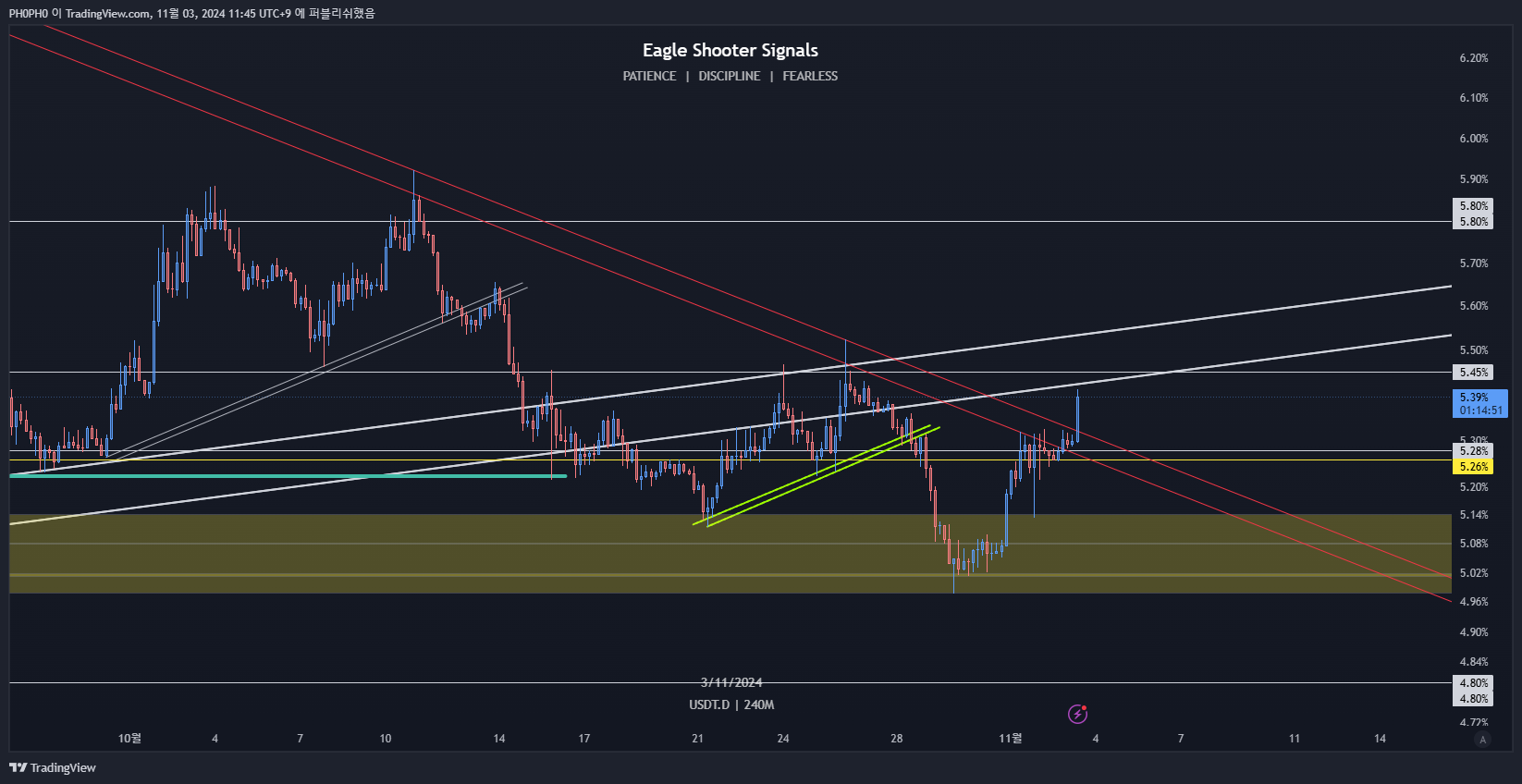Image resolution: width=1522 pixels, height=784 pixels.
Task: Select the 5.45% horizontal line label
Action: coord(1473,373)
